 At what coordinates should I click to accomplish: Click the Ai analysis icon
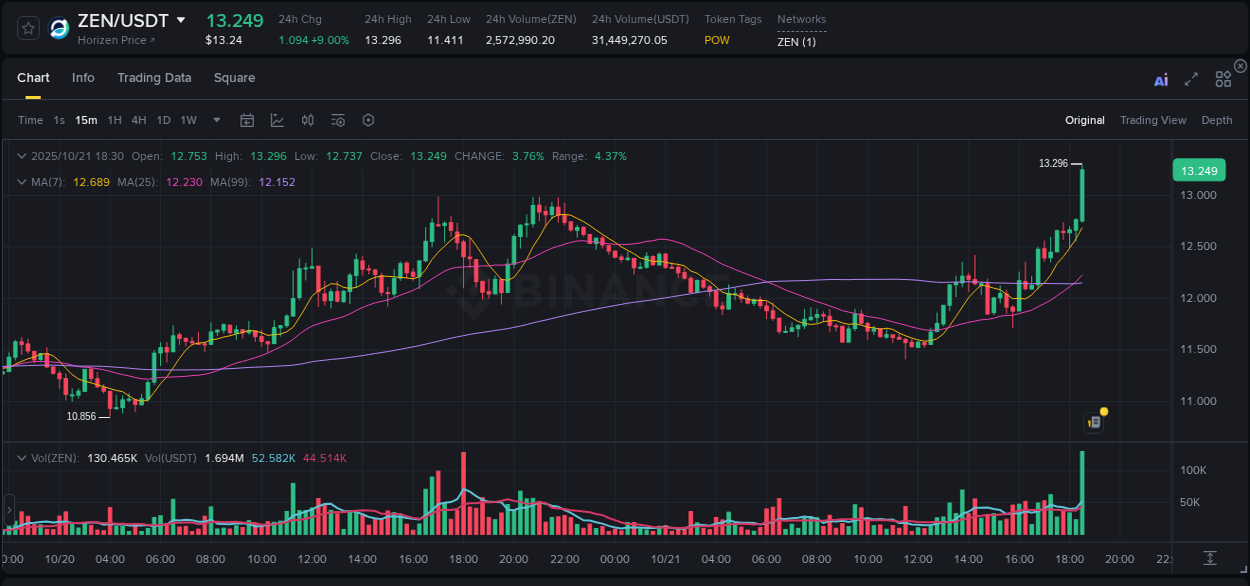click(1161, 78)
